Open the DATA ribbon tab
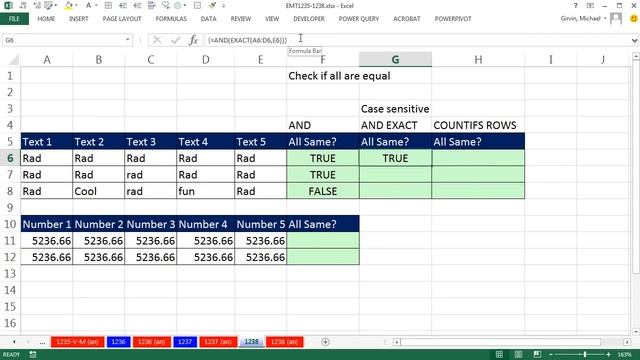Screen dimensions: 640x360 coord(209,19)
